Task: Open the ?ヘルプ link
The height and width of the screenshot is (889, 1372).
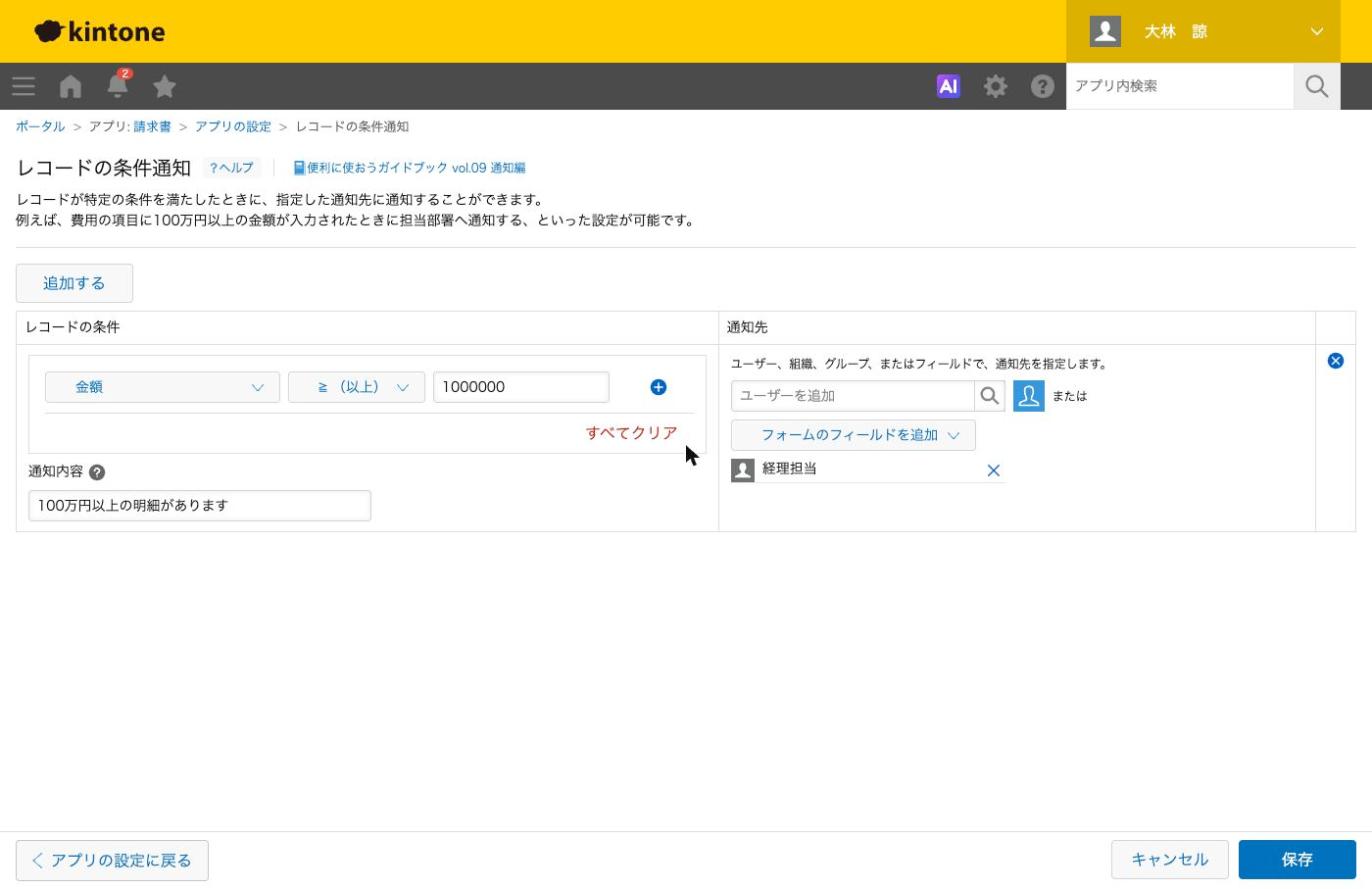Action: (231, 168)
